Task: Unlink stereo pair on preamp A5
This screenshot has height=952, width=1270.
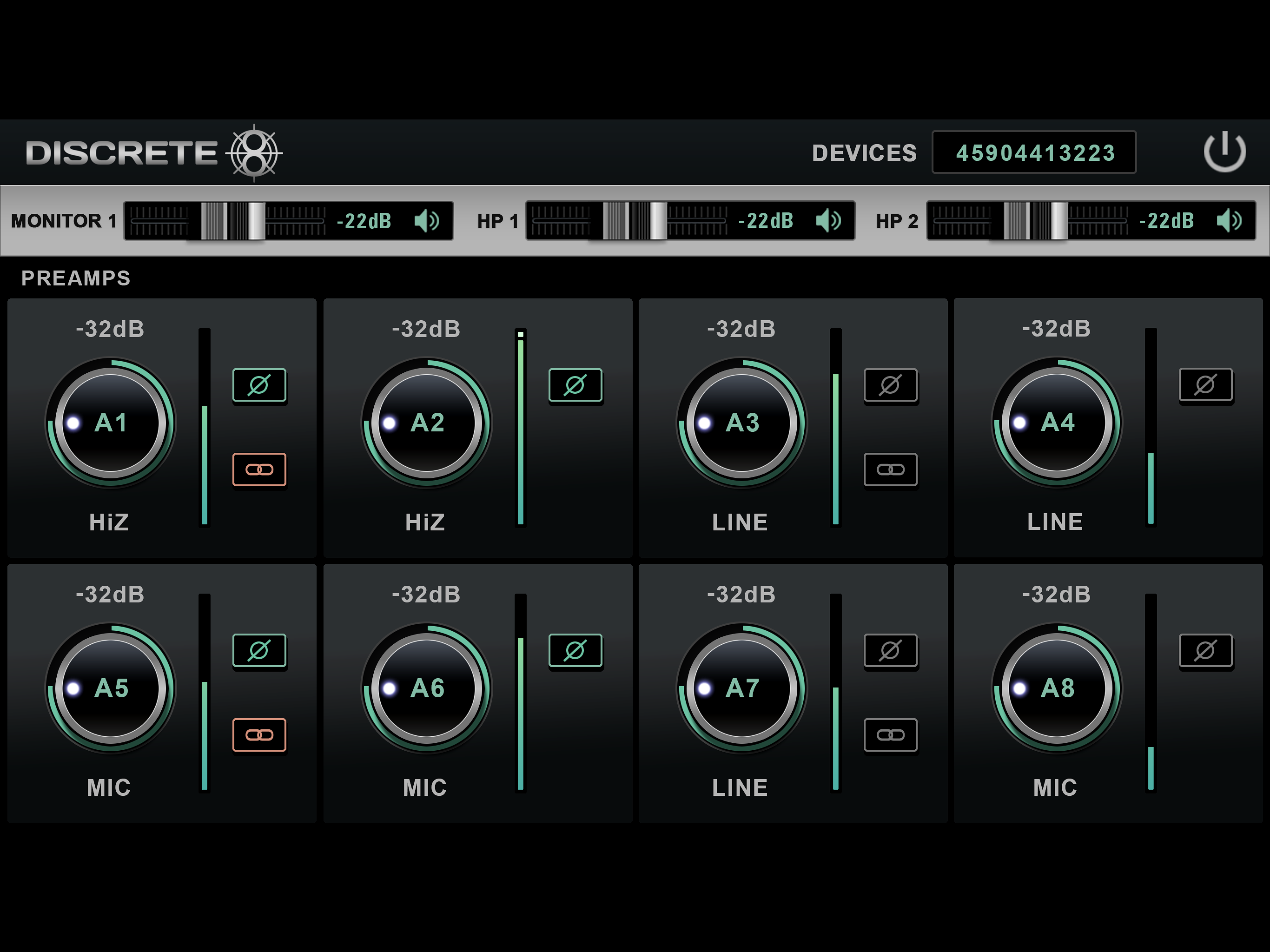Action: pyautogui.click(x=259, y=735)
